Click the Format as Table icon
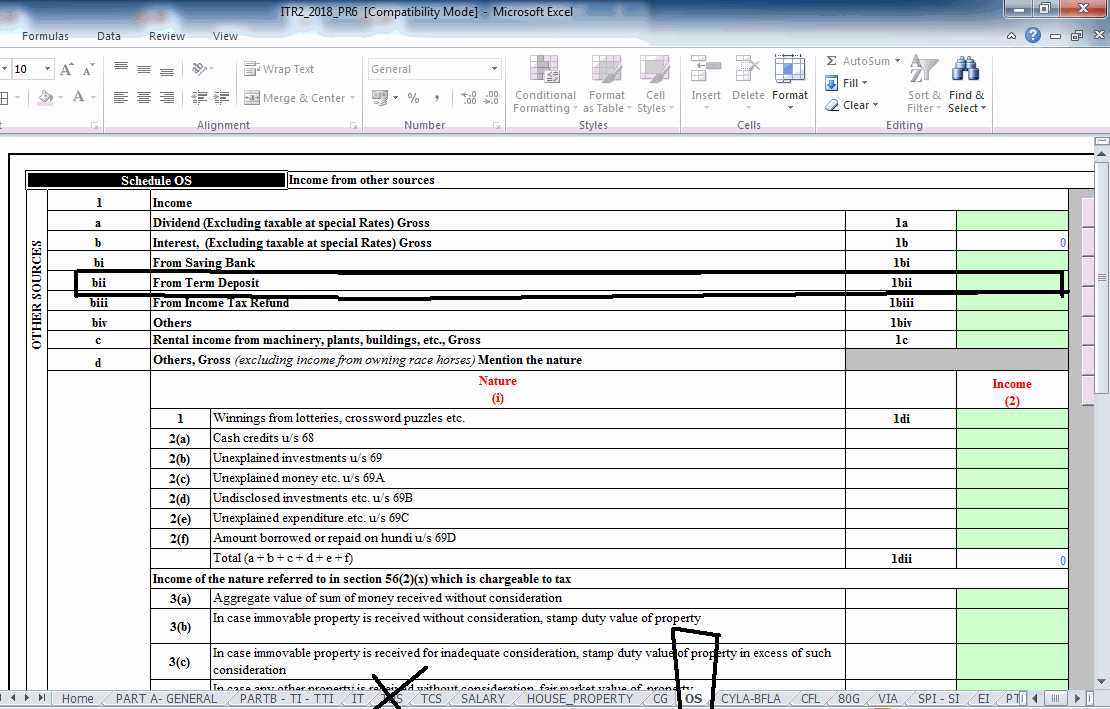Image resolution: width=1110 pixels, height=709 pixels. (x=606, y=80)
